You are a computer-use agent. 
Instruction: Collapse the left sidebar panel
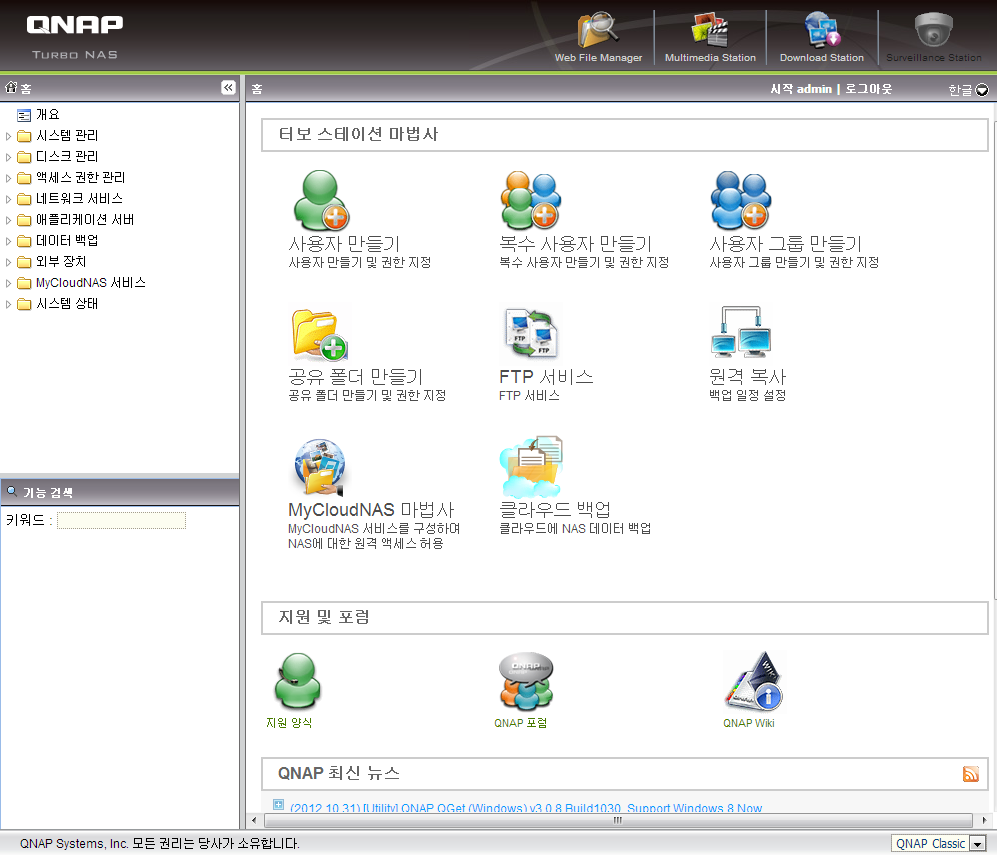pyautogui.click(x=228, y=88)
